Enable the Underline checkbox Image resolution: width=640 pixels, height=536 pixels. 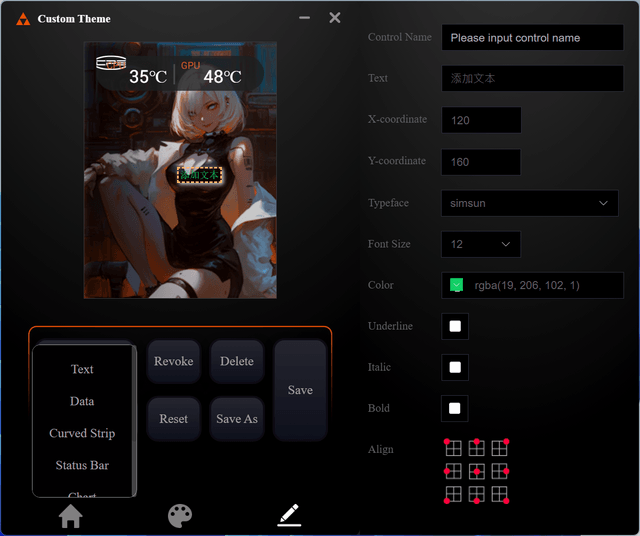coord(455,326)
